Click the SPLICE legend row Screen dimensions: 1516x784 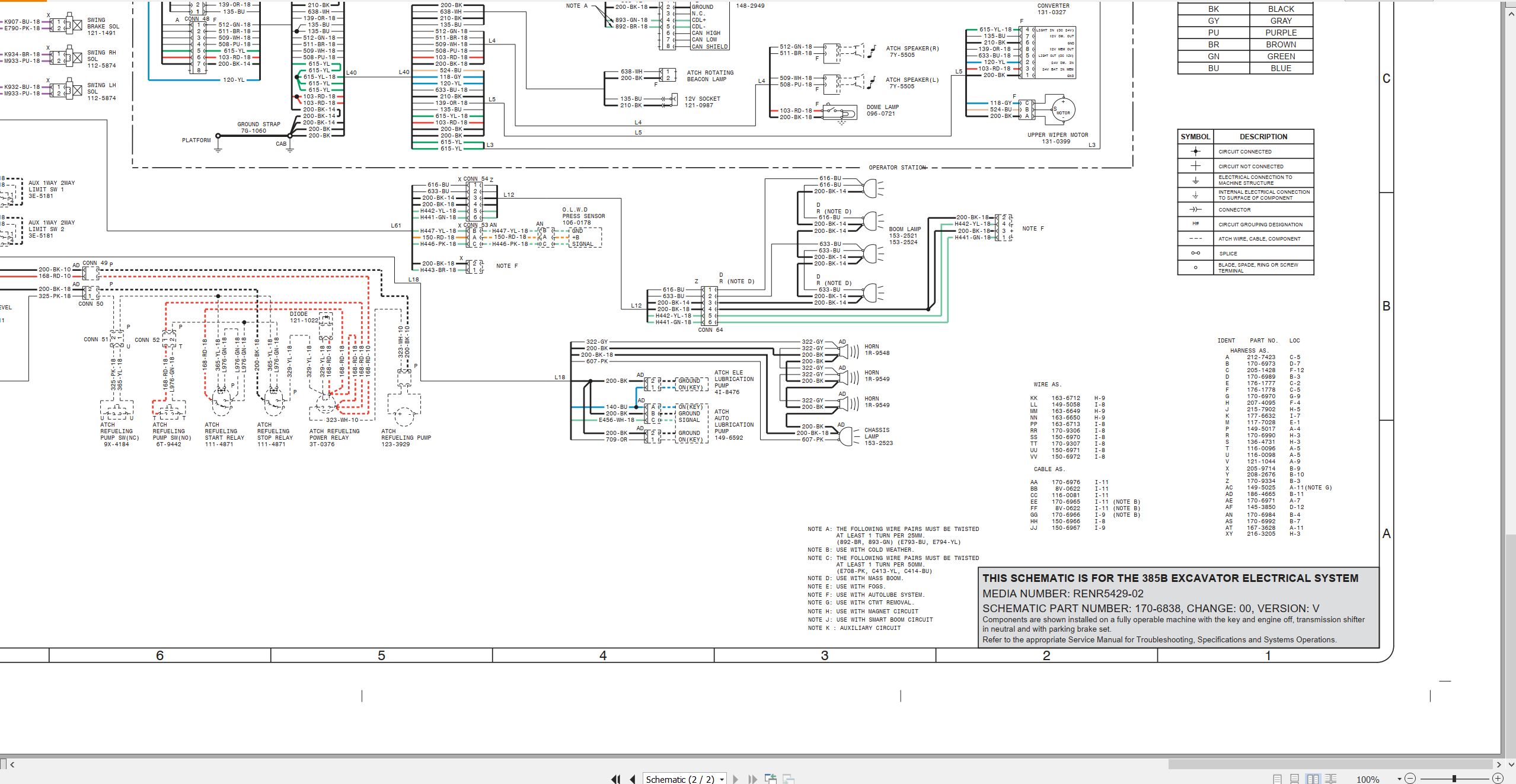[x=1246, y=254]
